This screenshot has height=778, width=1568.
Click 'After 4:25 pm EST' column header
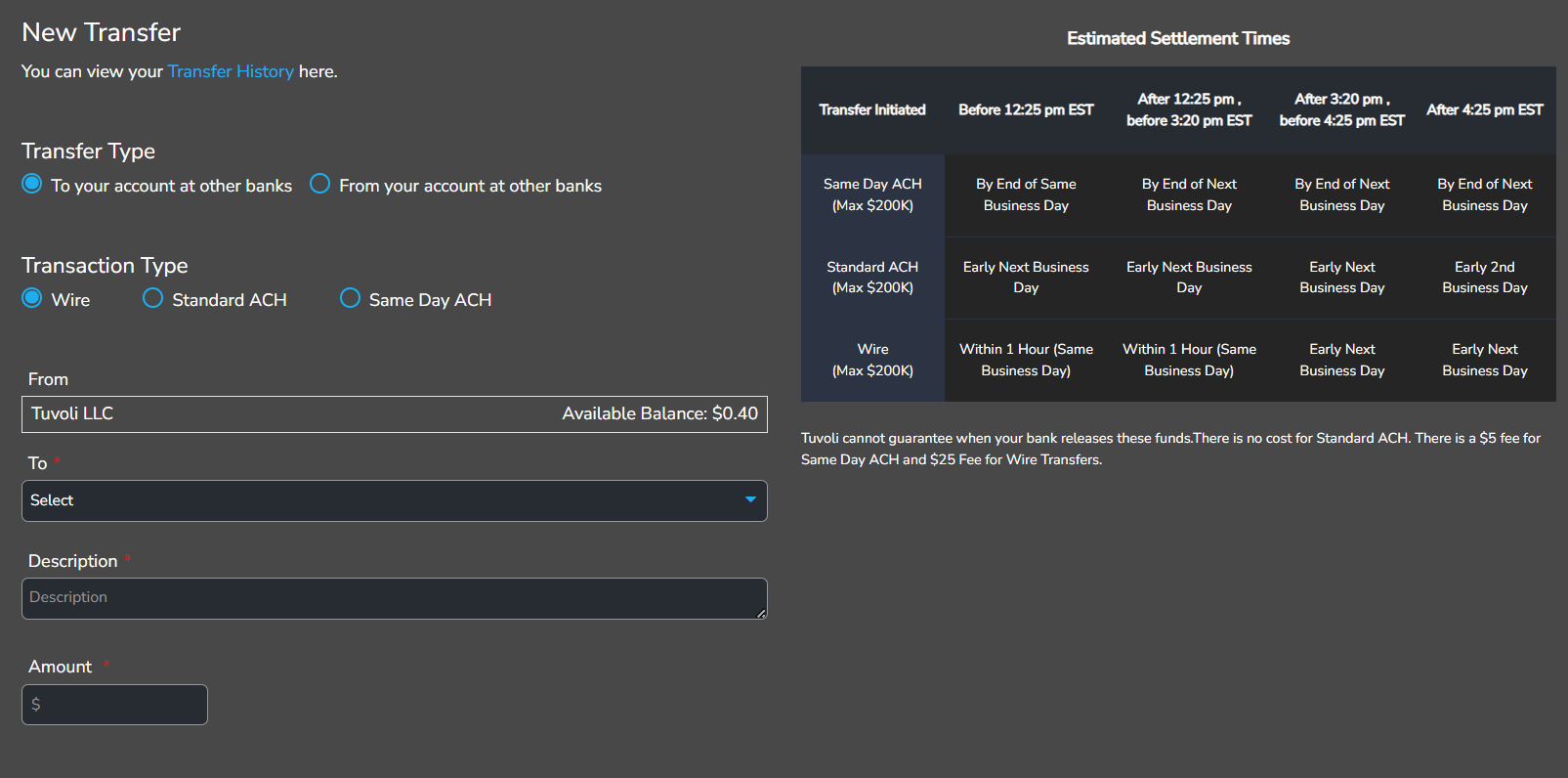[x=1484, y=110]
